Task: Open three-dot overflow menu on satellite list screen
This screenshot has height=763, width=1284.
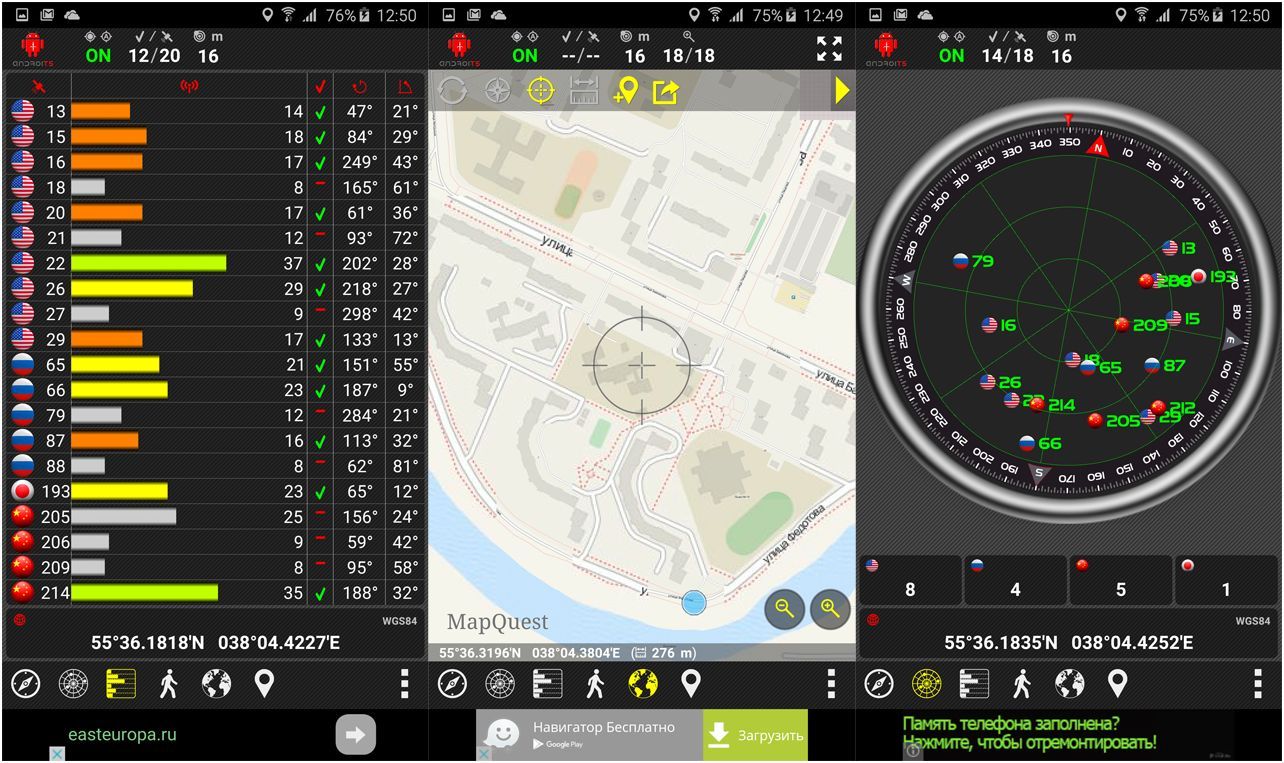Action: [404, 684]
